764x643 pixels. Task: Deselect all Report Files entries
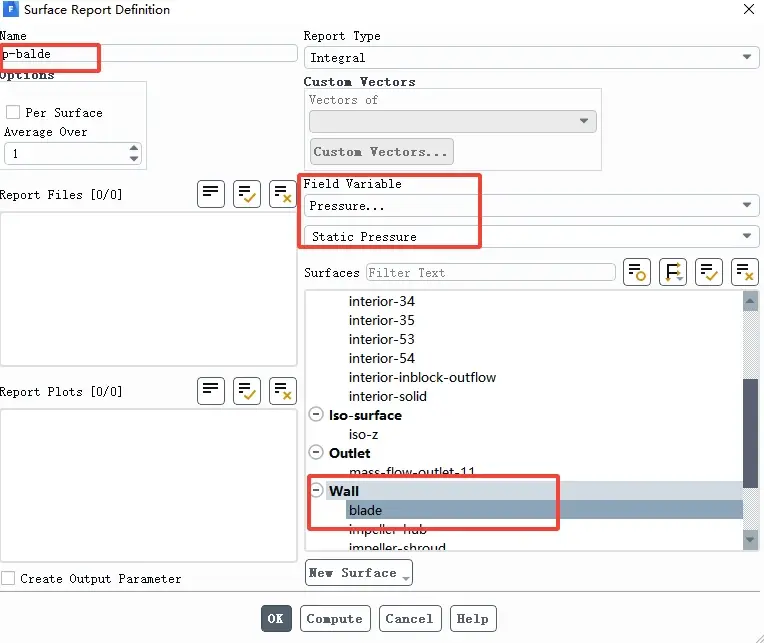coord(283,193)
